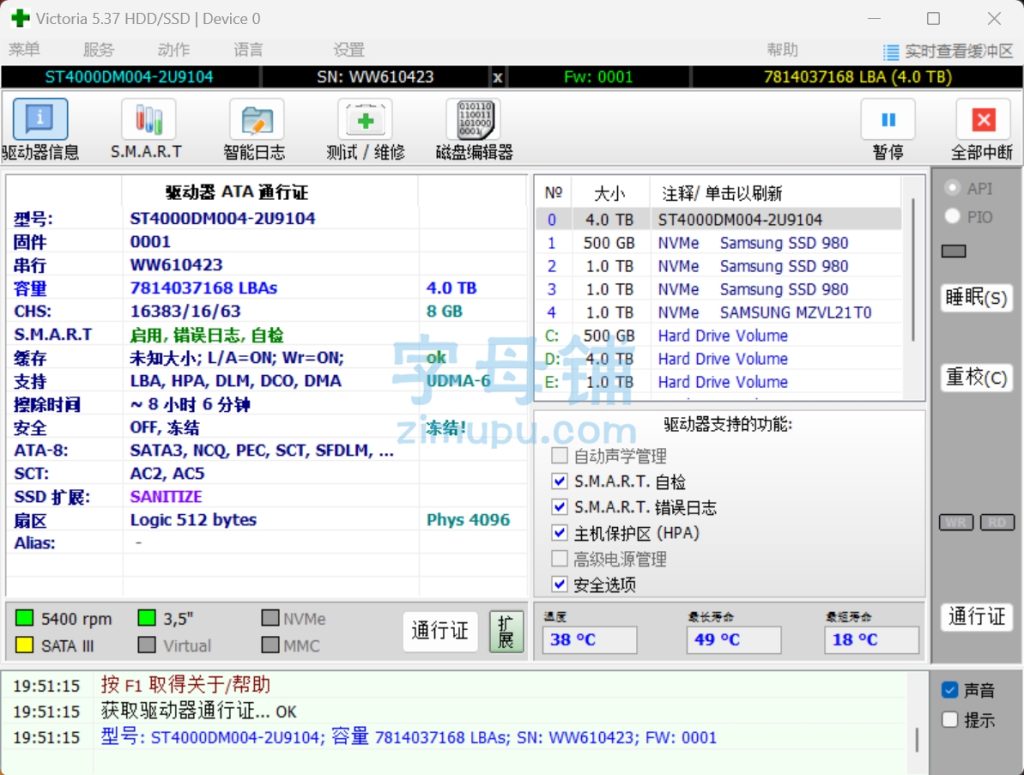Select device 4 SAMSUNG MZVL21T0 row
Image resolution: width=1024 pixels, height=775 pixels.
tap(718, 313)
